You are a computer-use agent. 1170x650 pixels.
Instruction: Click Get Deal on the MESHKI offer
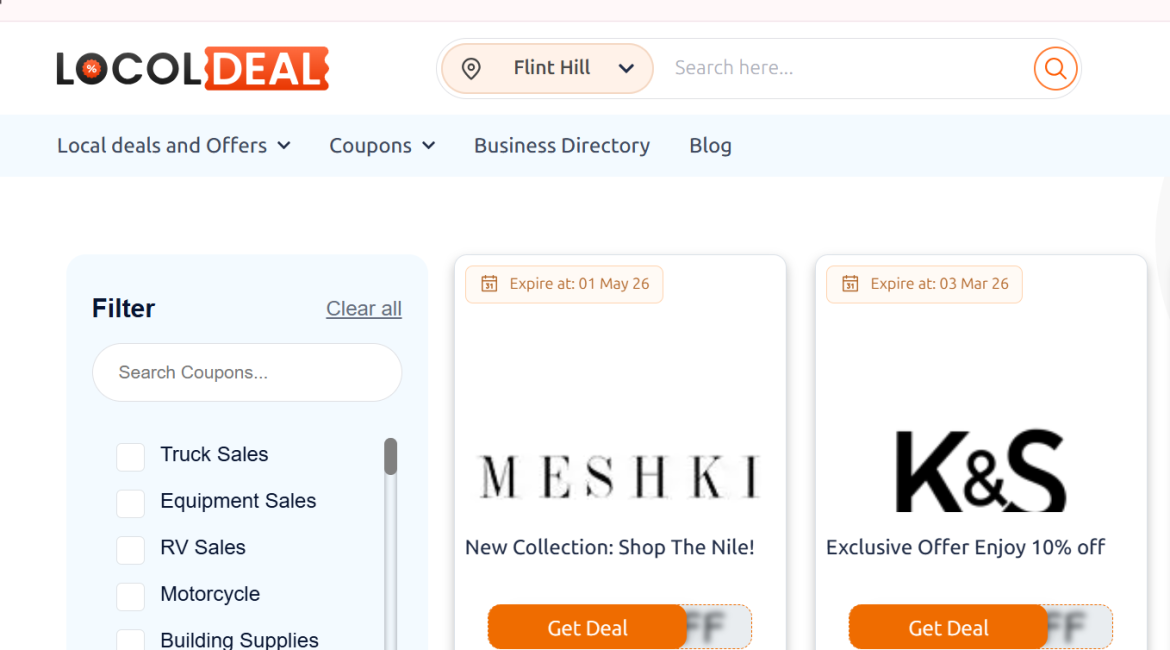click(x=587, y=627)
